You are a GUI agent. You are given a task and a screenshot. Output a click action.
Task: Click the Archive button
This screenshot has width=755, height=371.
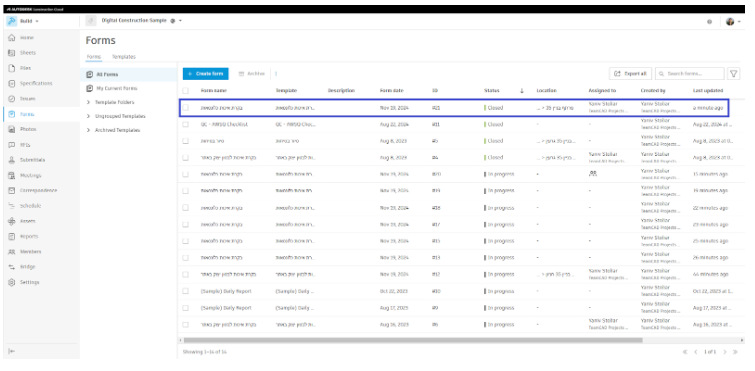tap(252, 74)
